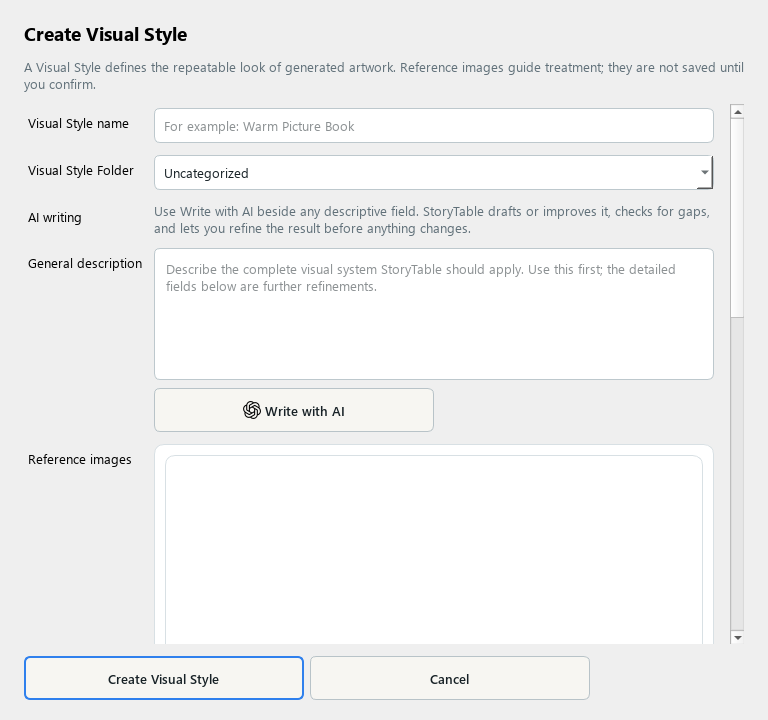
Task: Click the vertical scrollbar thumb
Action: (737, 218)
